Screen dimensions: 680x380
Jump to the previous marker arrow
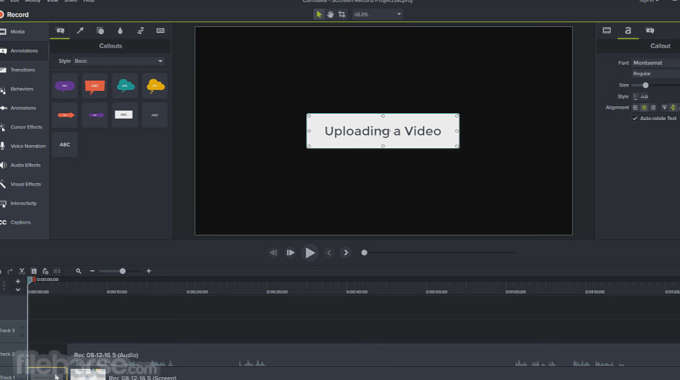(329, 252)
